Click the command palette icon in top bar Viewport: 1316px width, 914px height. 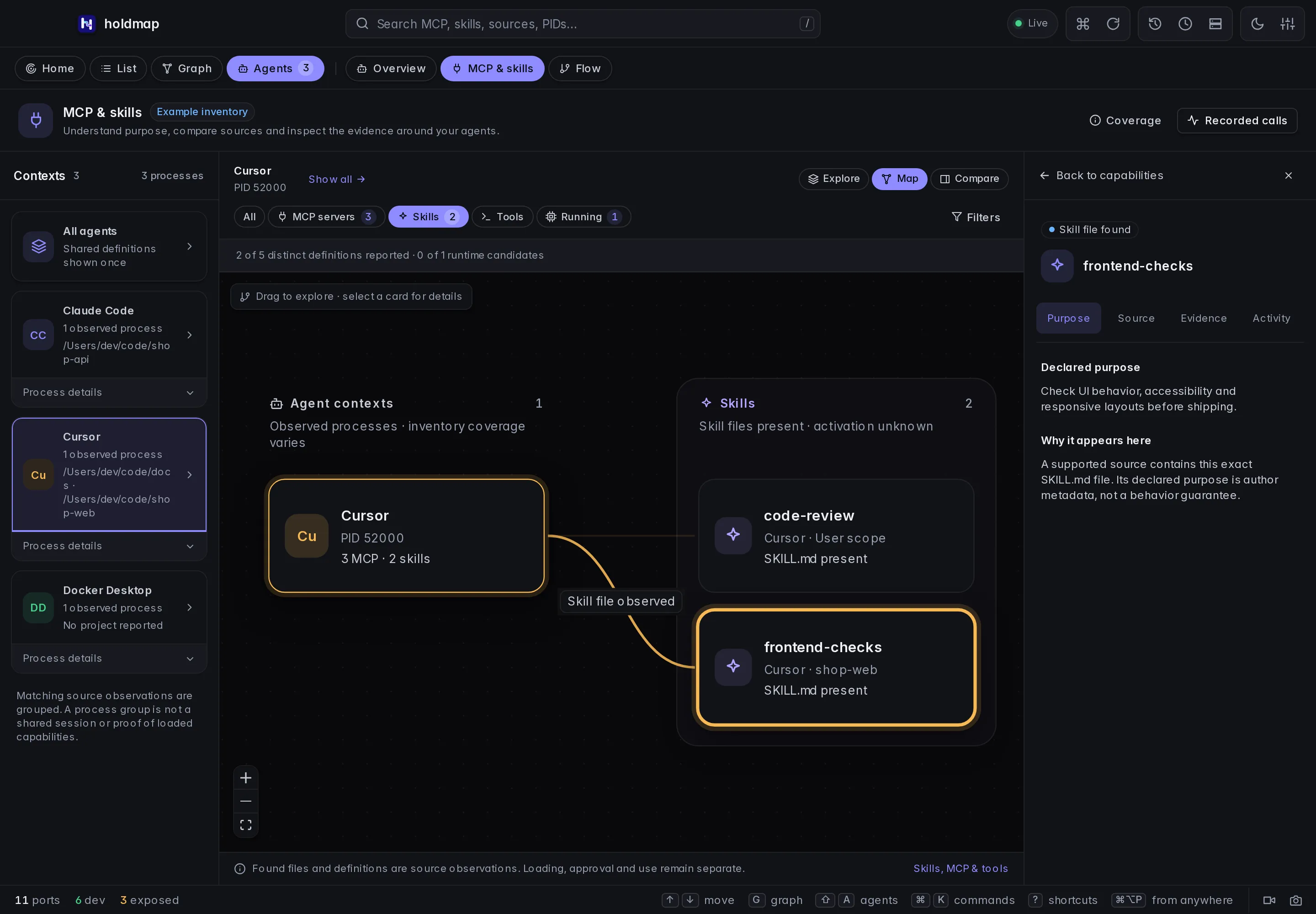click(1083, 23)
